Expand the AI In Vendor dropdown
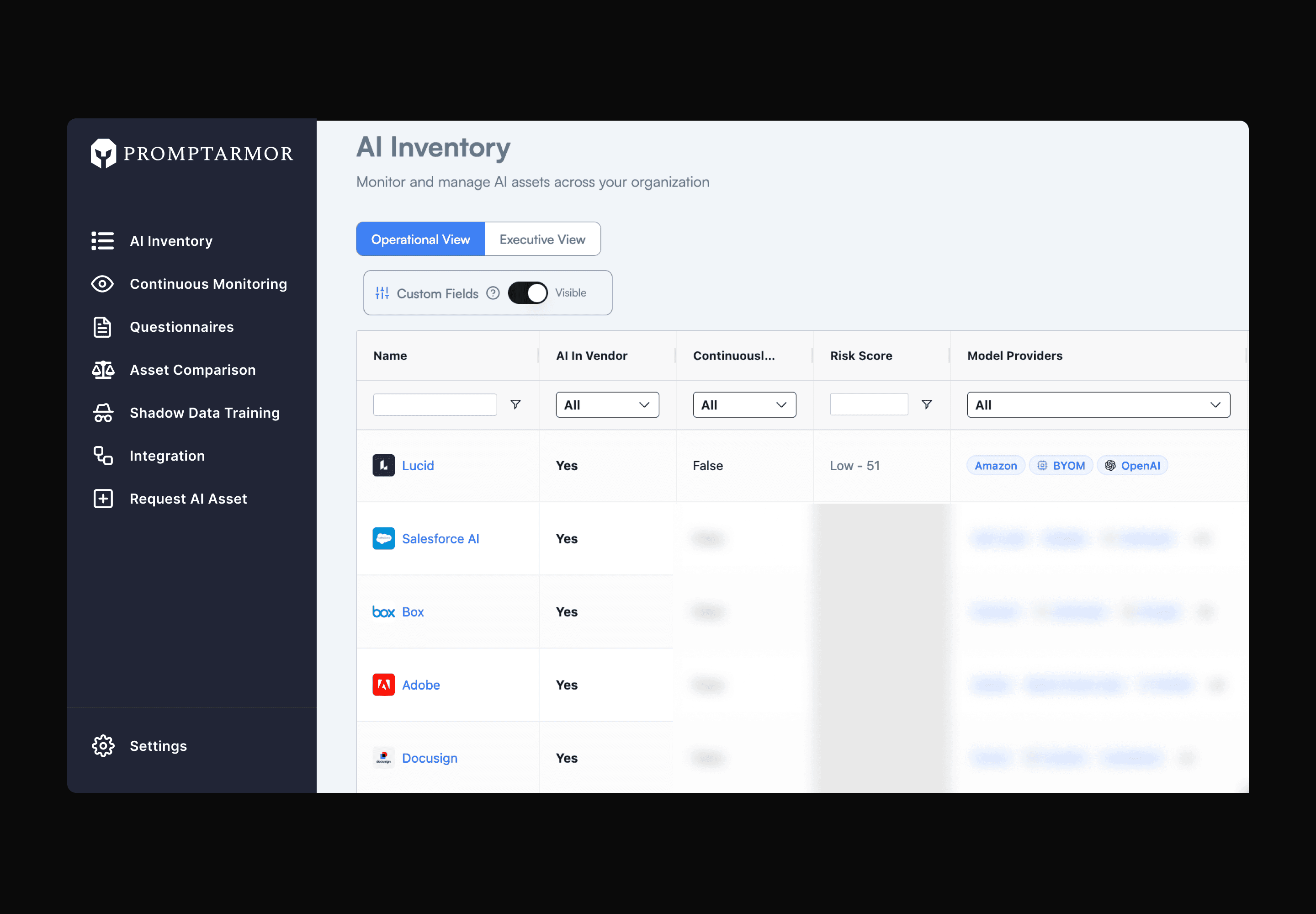The width and height of the screenshot is (1316, 914). 607,405
